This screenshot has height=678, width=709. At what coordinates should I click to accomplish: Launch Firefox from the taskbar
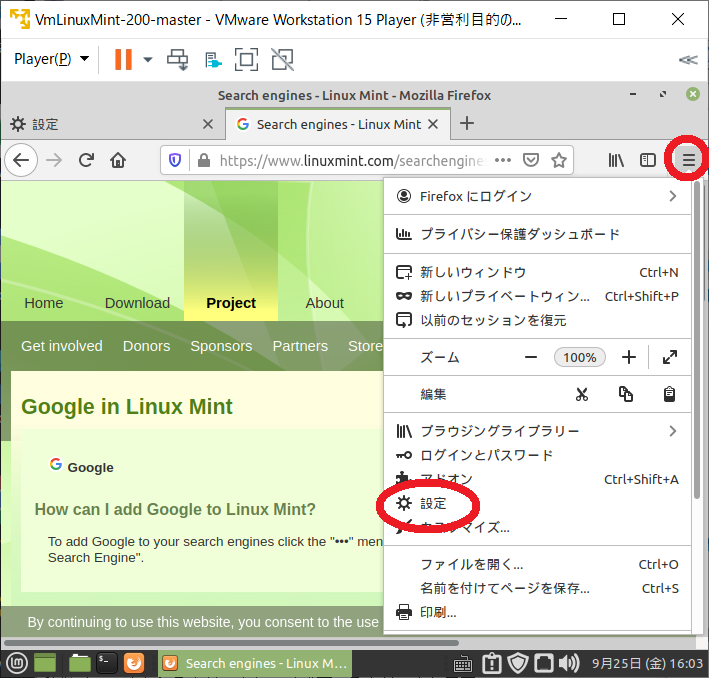[134, 663]
